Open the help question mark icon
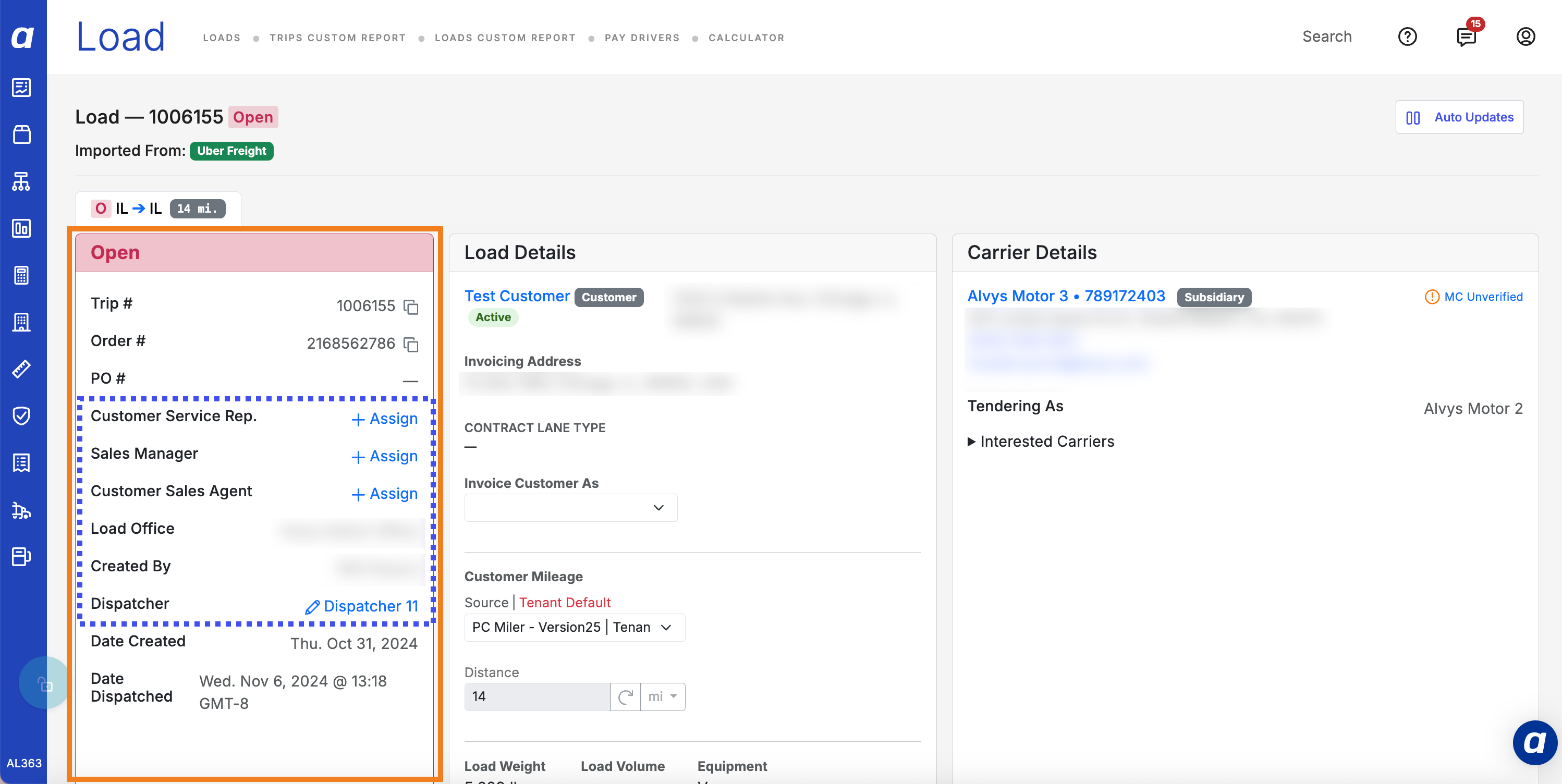 pos(1407,37)
